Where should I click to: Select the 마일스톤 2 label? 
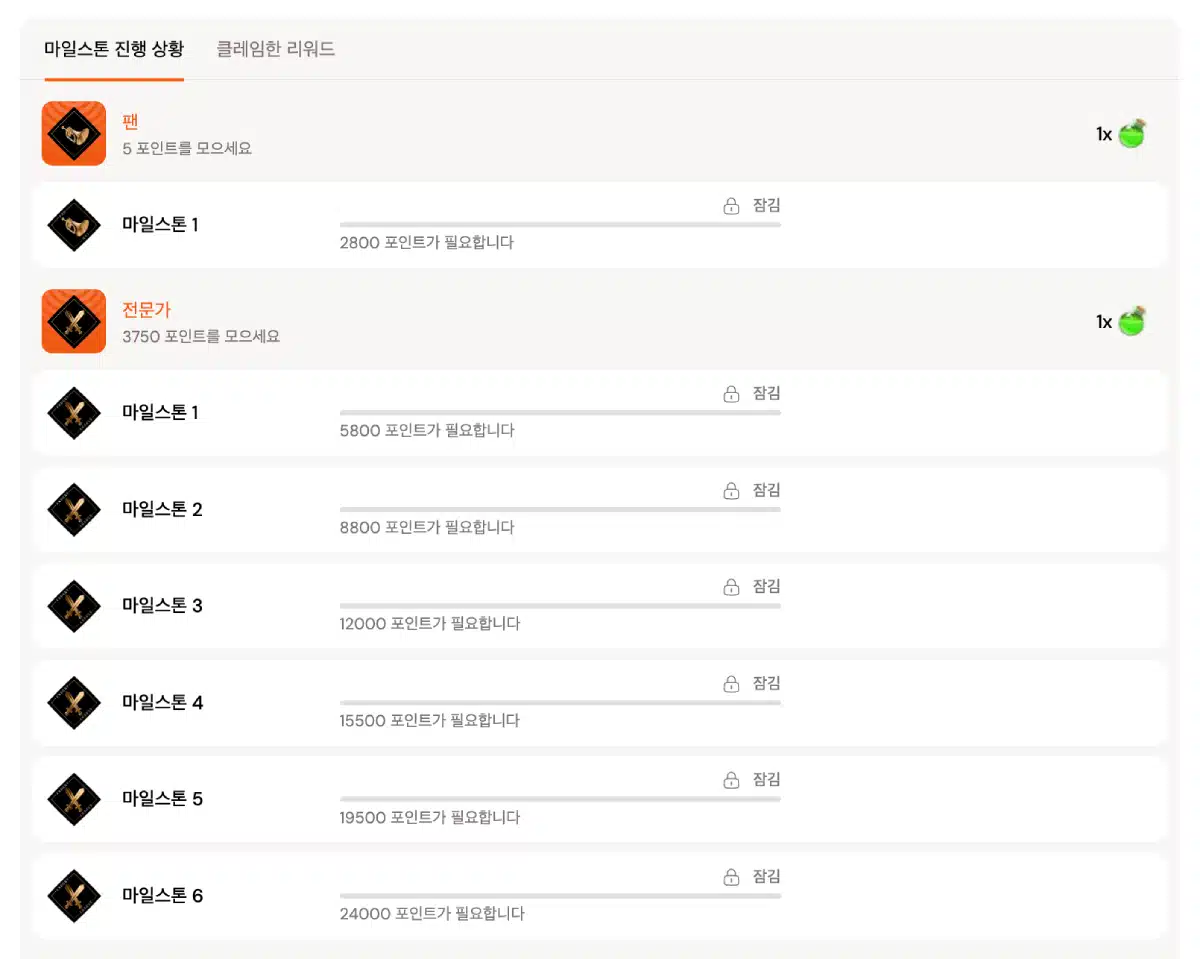[x=162, y=509]
